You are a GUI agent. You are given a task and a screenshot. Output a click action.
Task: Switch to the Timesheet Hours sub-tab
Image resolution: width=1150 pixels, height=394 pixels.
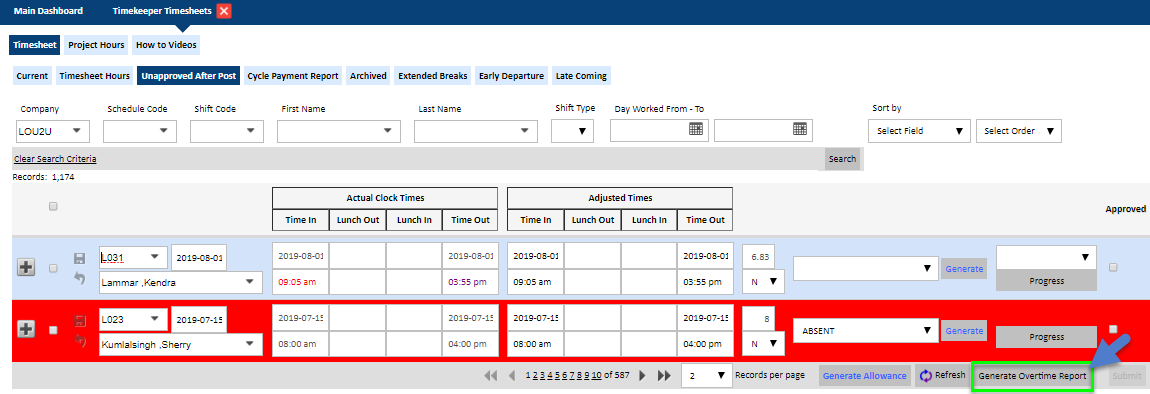point(95,76)
